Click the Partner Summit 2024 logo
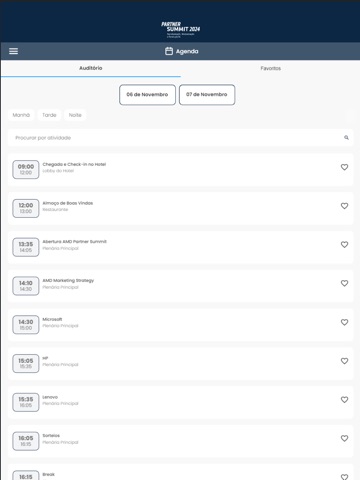 coord(180,30)
